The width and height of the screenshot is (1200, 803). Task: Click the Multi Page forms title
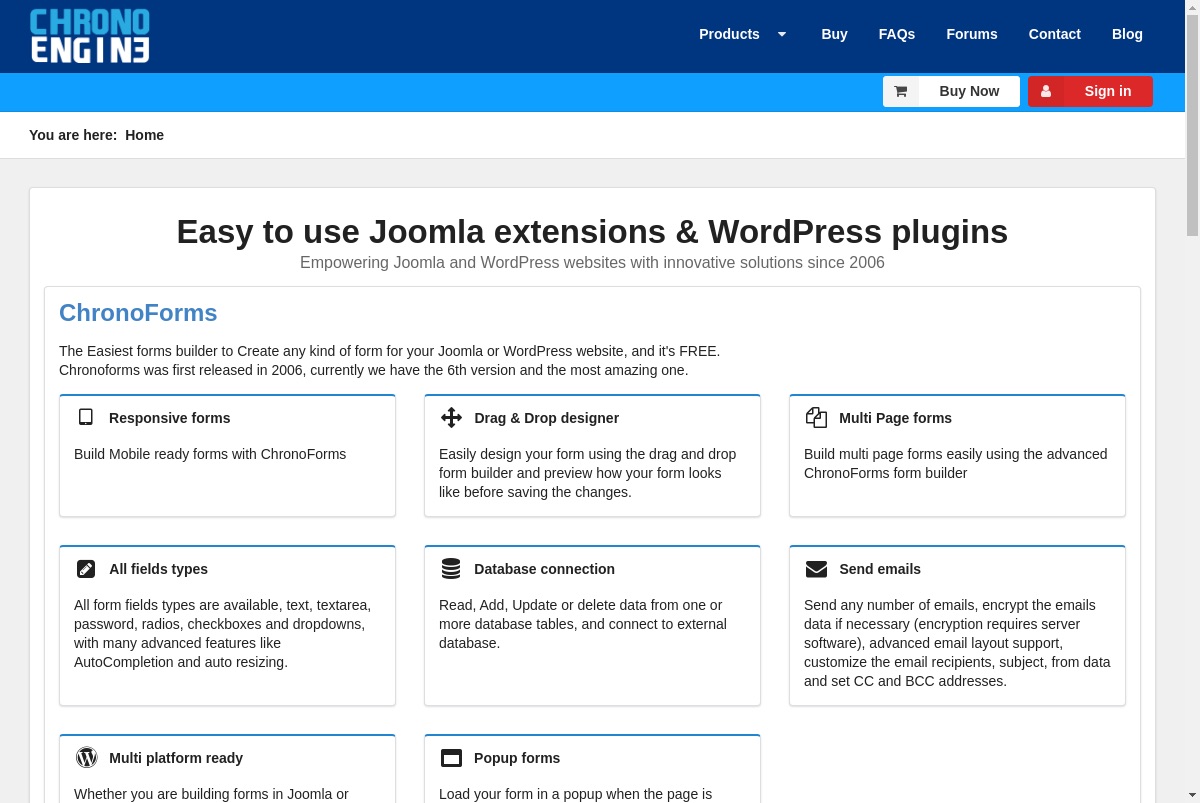(895, 418)
